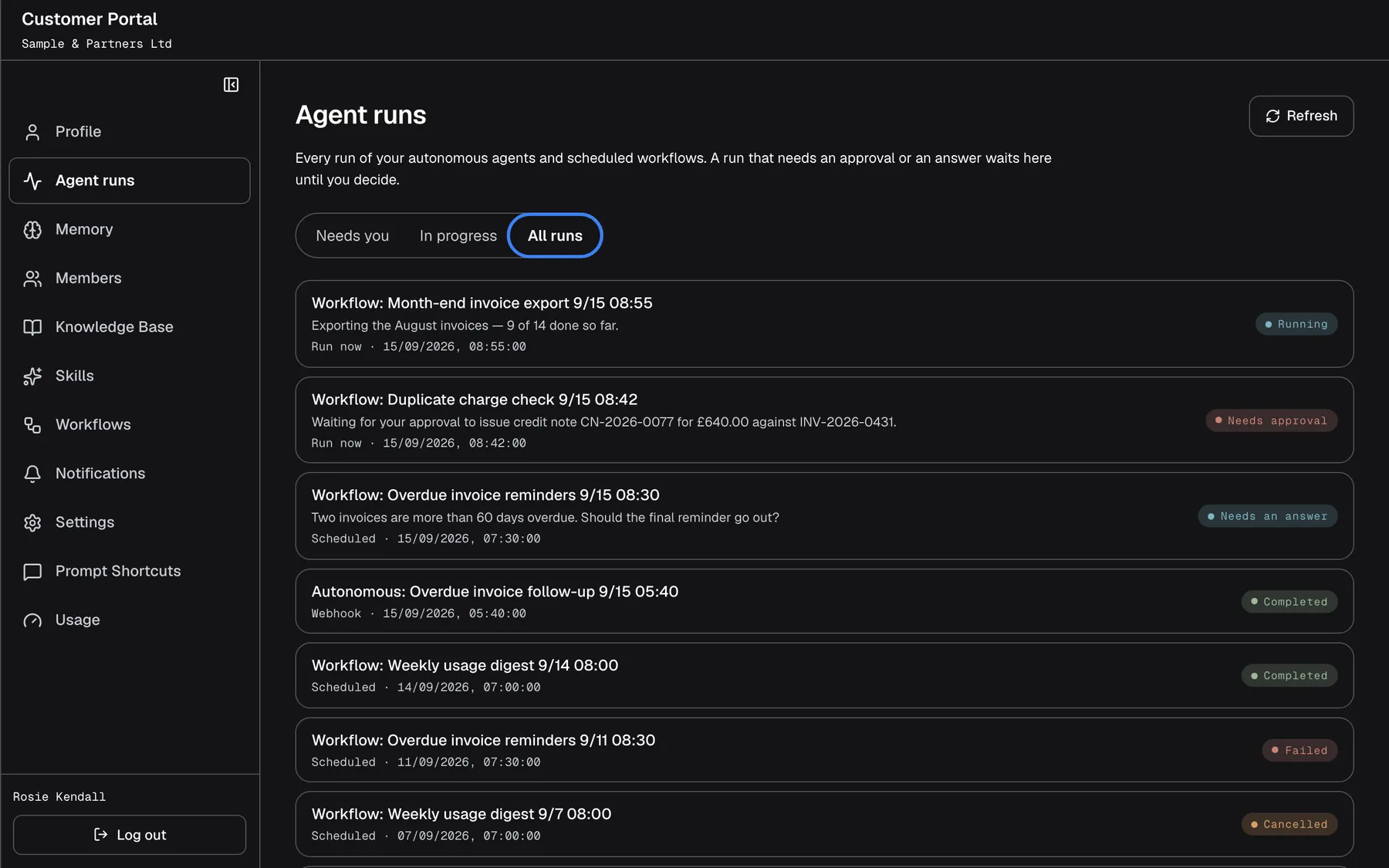Click 'Exporting the August invoices' description
This screenshot has height=868, width=1389.
pyautogui.click(x=465, y=326)
